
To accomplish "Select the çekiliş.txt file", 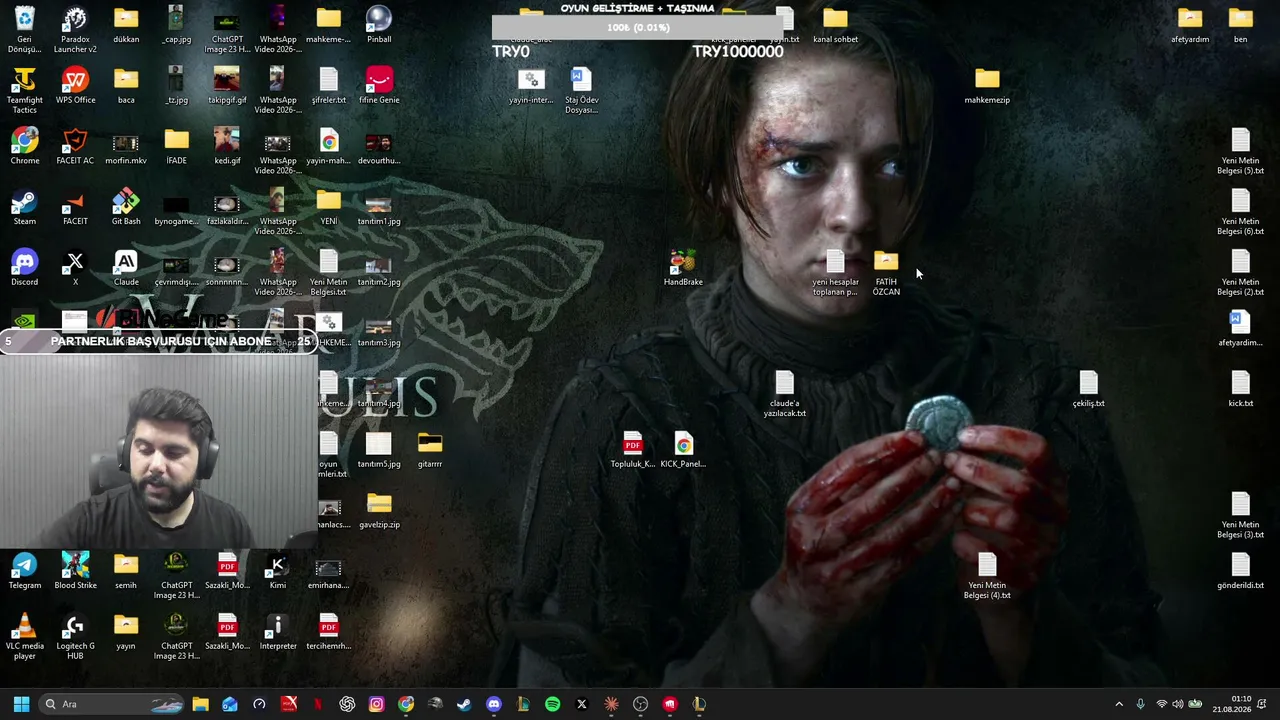I will point(1089,389).
